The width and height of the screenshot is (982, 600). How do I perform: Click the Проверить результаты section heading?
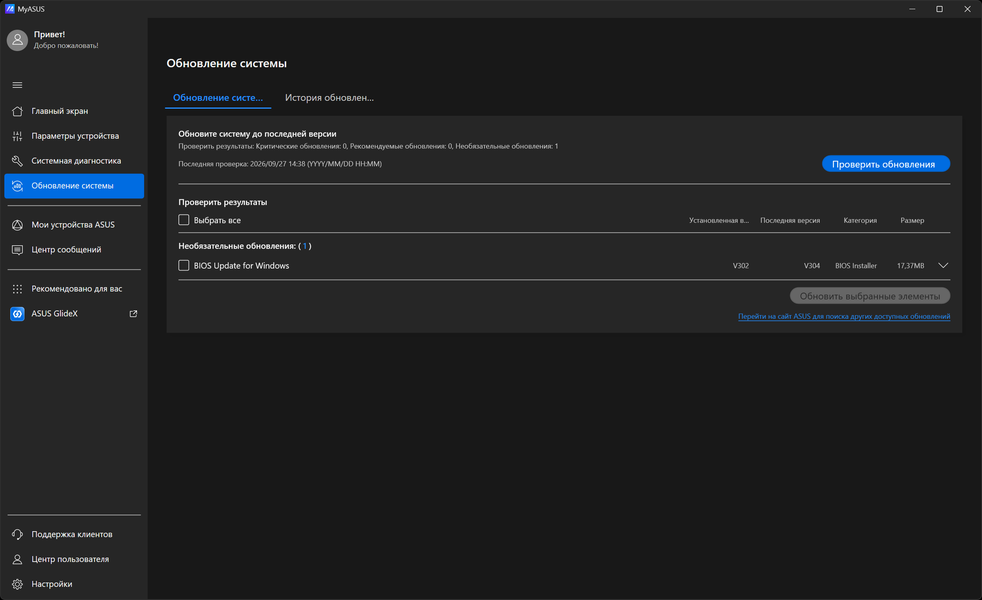tap(222, 202)
